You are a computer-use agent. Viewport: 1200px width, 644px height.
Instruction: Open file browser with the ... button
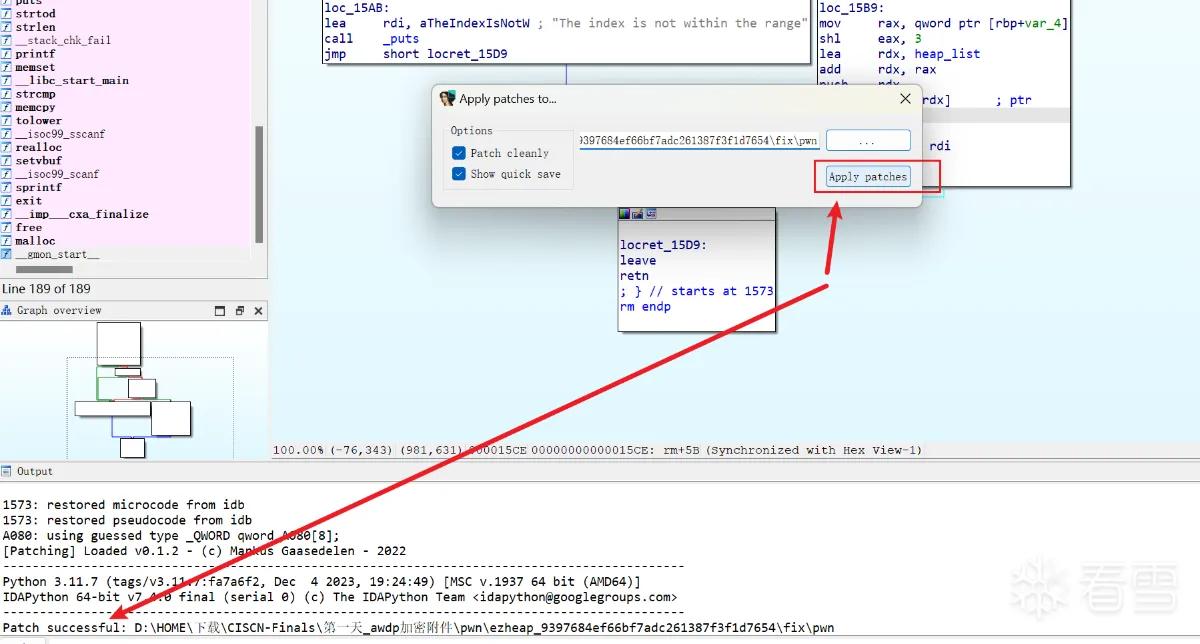(x=868, y=141)
